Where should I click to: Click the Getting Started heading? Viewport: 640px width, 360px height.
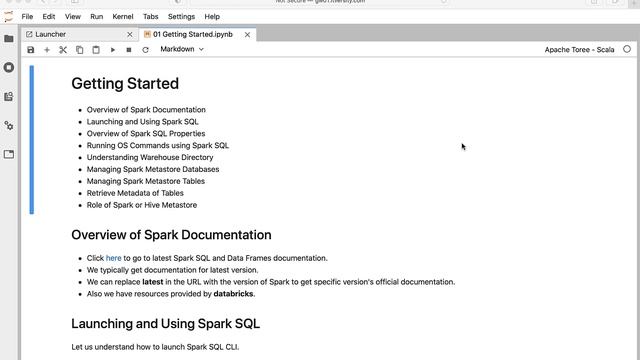click(x=125, y=84)
